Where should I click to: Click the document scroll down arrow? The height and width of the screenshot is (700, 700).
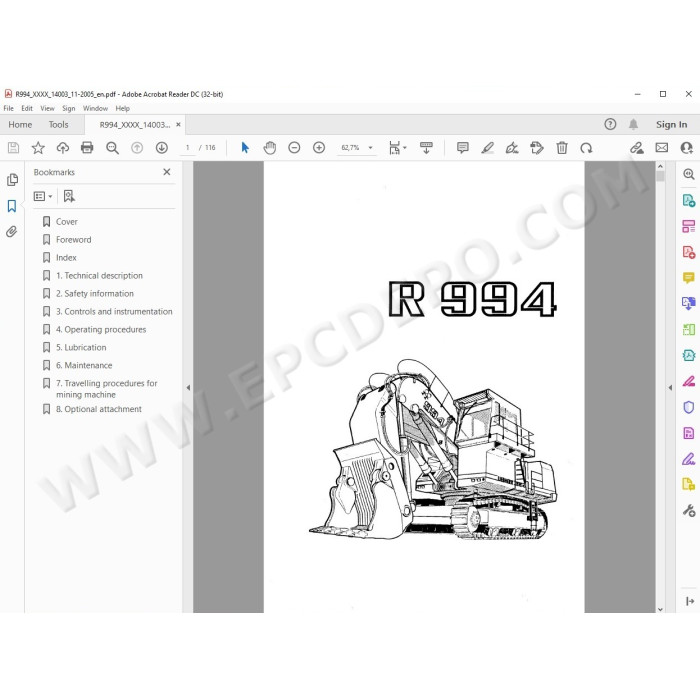pos(660,609)
